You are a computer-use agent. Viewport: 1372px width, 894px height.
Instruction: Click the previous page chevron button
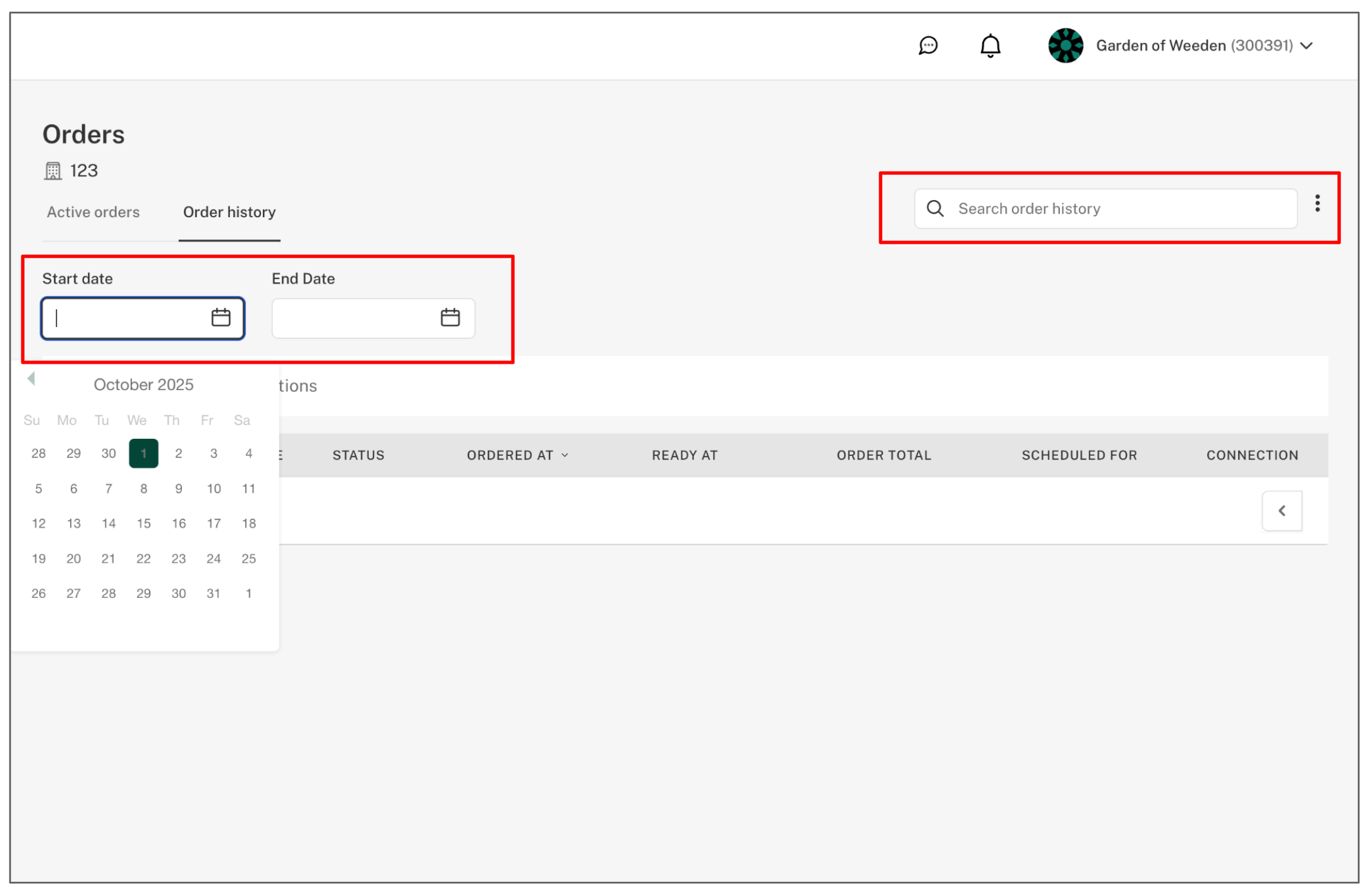[x=1282, y=511]
